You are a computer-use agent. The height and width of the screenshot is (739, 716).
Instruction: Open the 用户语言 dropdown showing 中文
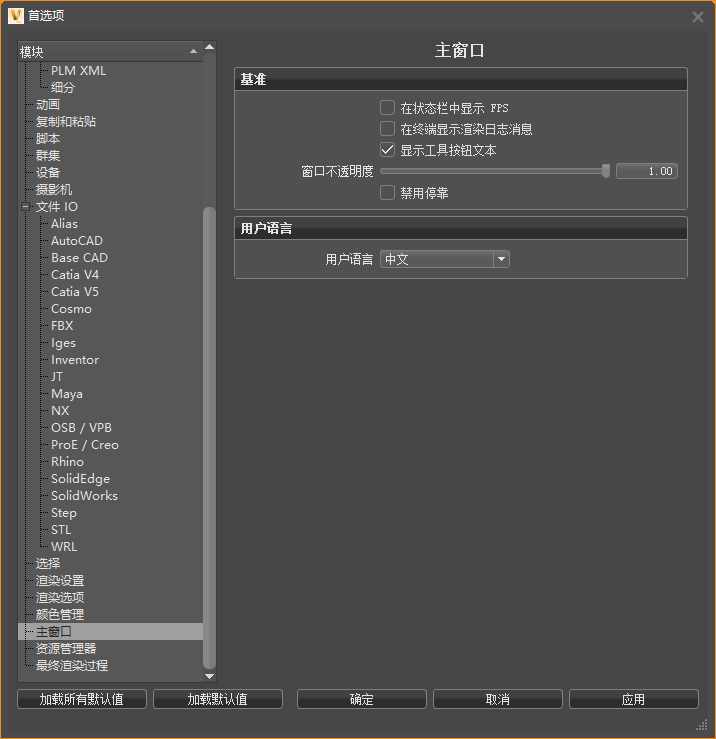point(444,259)
